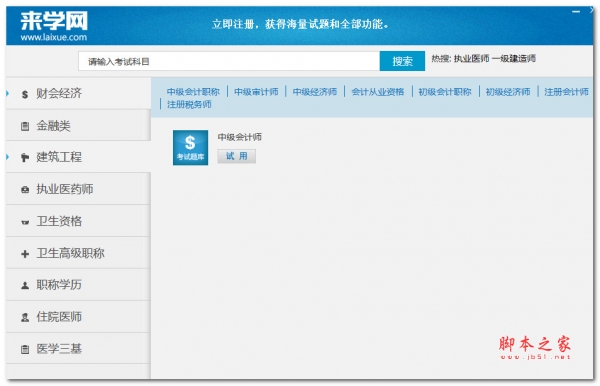
Task: Click the clipboard icon beside 医学三基
Action: (x=25, y=349)
